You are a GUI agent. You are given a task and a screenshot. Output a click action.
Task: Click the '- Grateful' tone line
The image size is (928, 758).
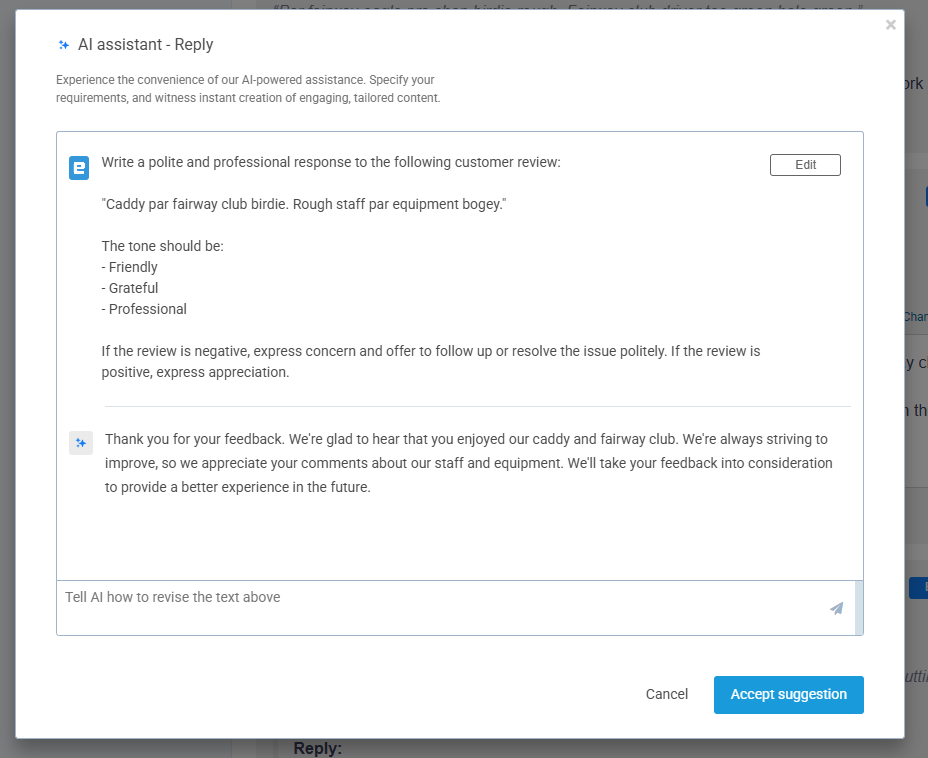coord(130,288)
